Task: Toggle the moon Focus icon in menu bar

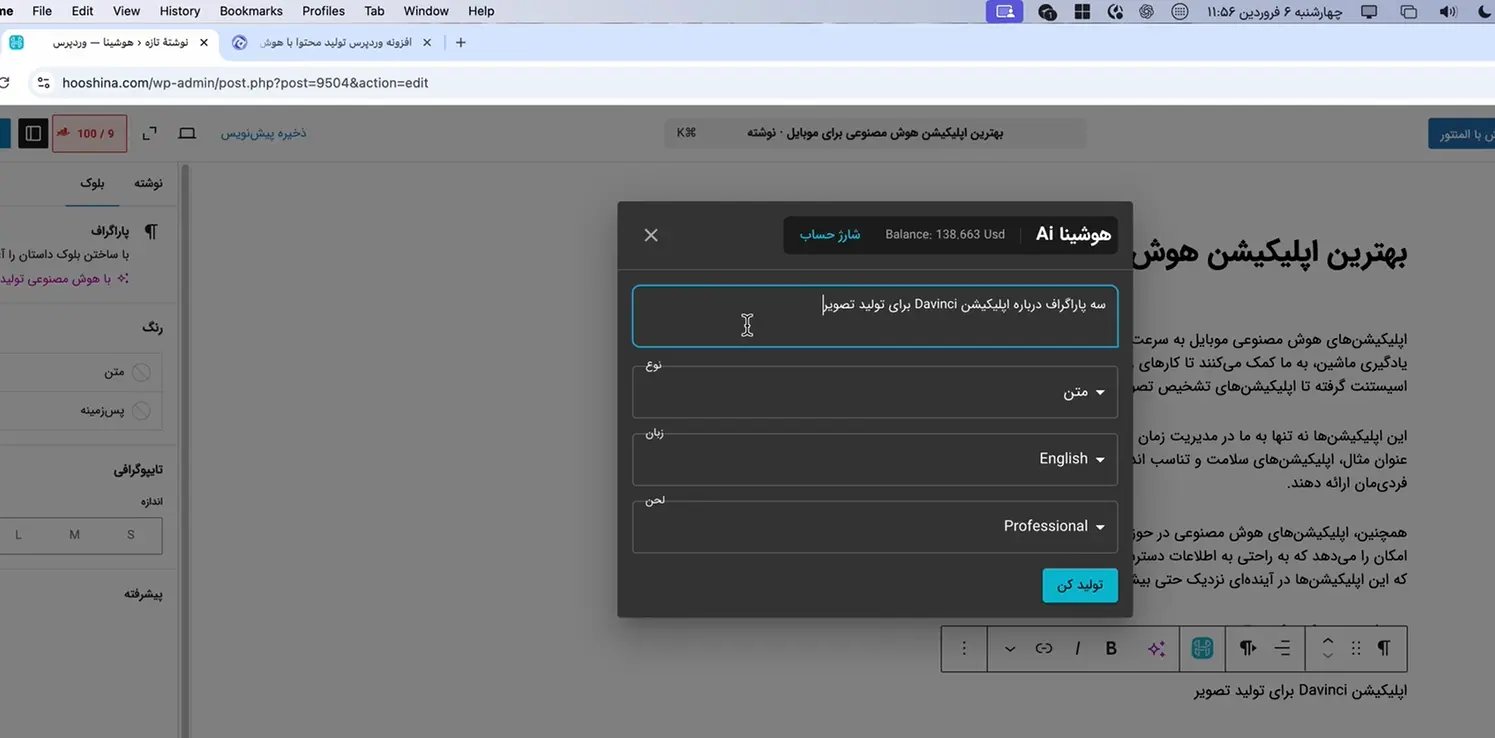Action: pos(1484,12)
